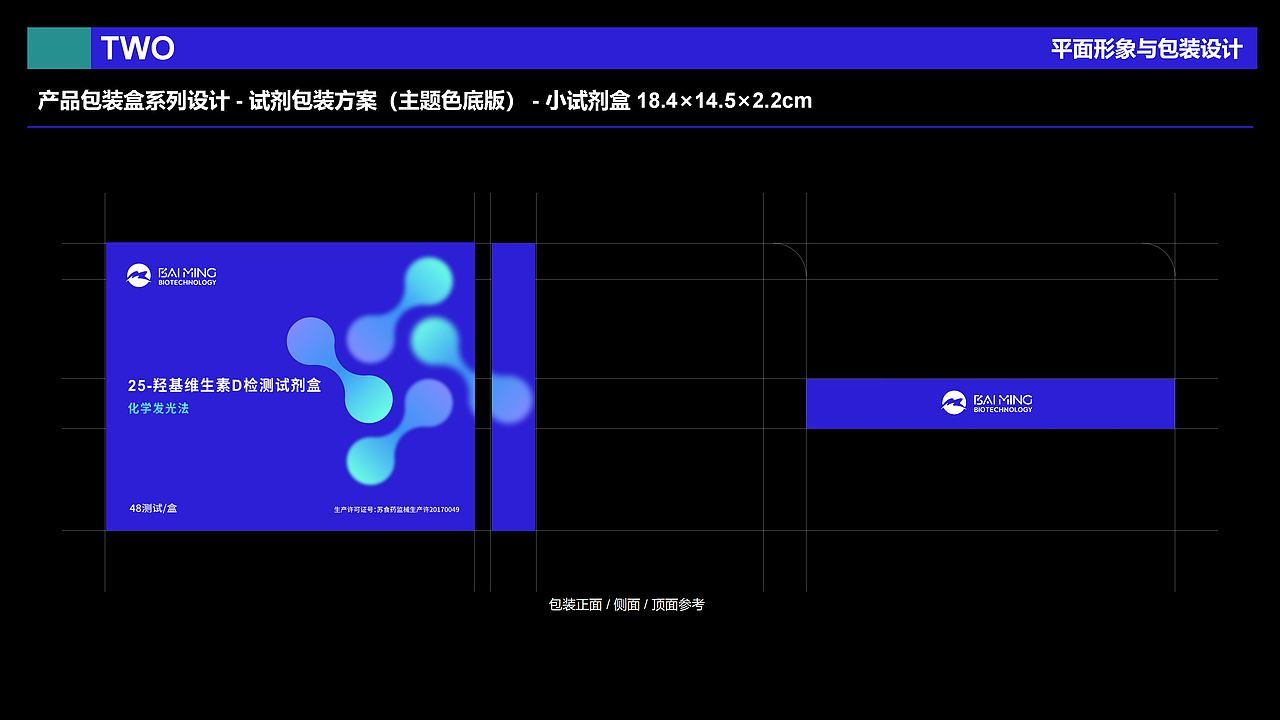Screen dimensions: 1280x720
Task: Click the BAI MING logo on top panel
Action: coord(987,402)
